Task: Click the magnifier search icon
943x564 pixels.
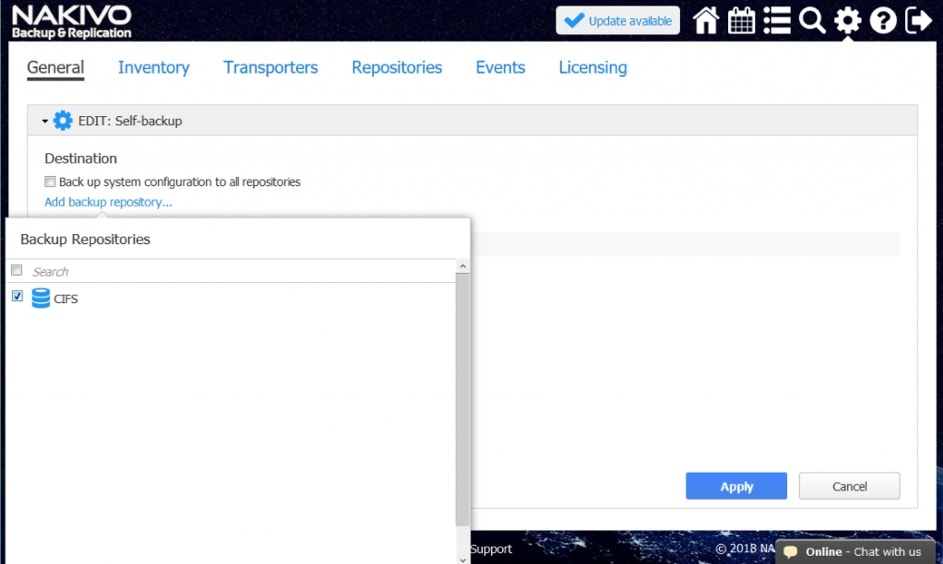Action: 812,21
